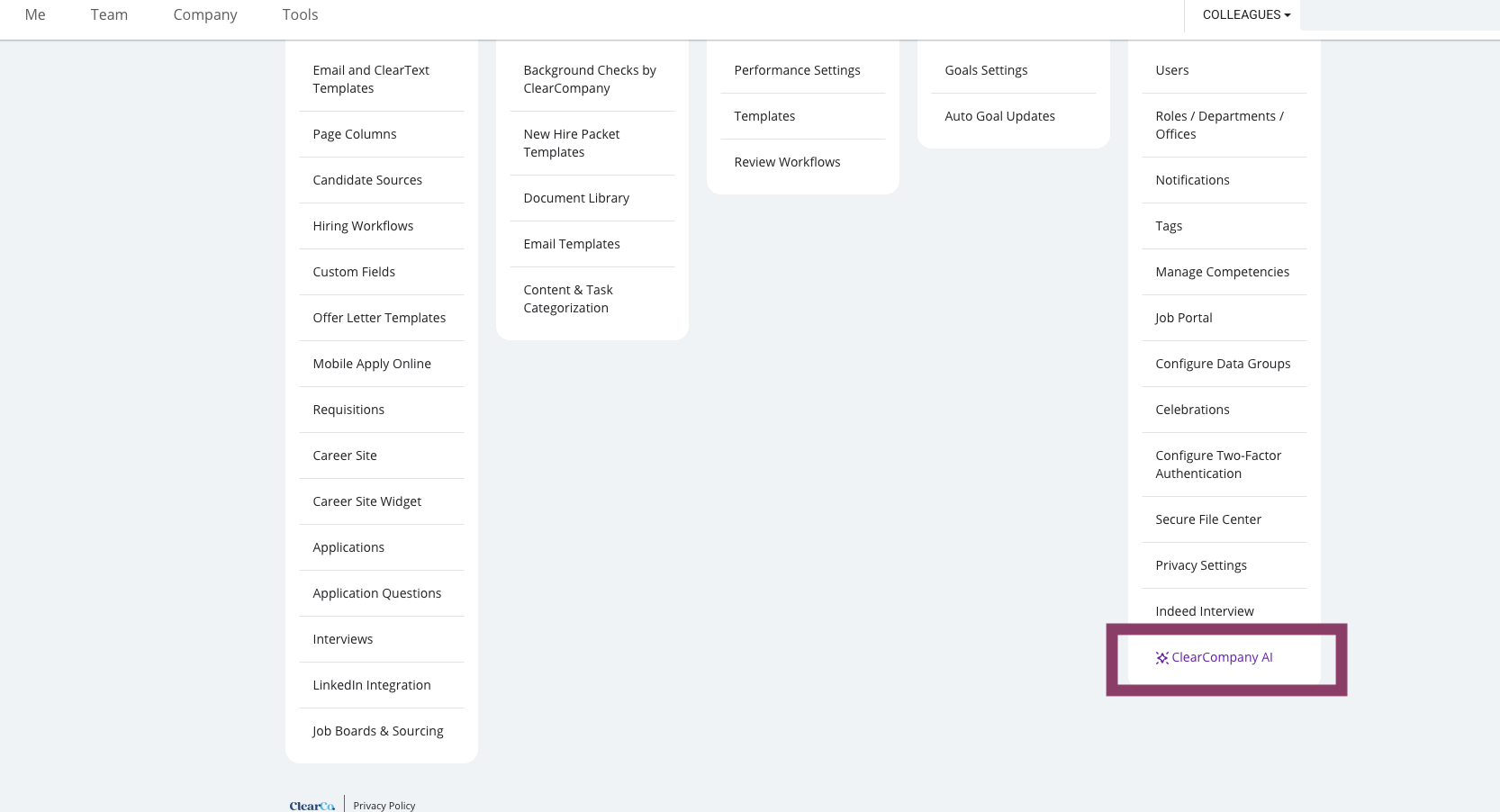Open Manage Competencies
The height and width of the screenshot is (812, 1500).
click(x=1224, y=272)
